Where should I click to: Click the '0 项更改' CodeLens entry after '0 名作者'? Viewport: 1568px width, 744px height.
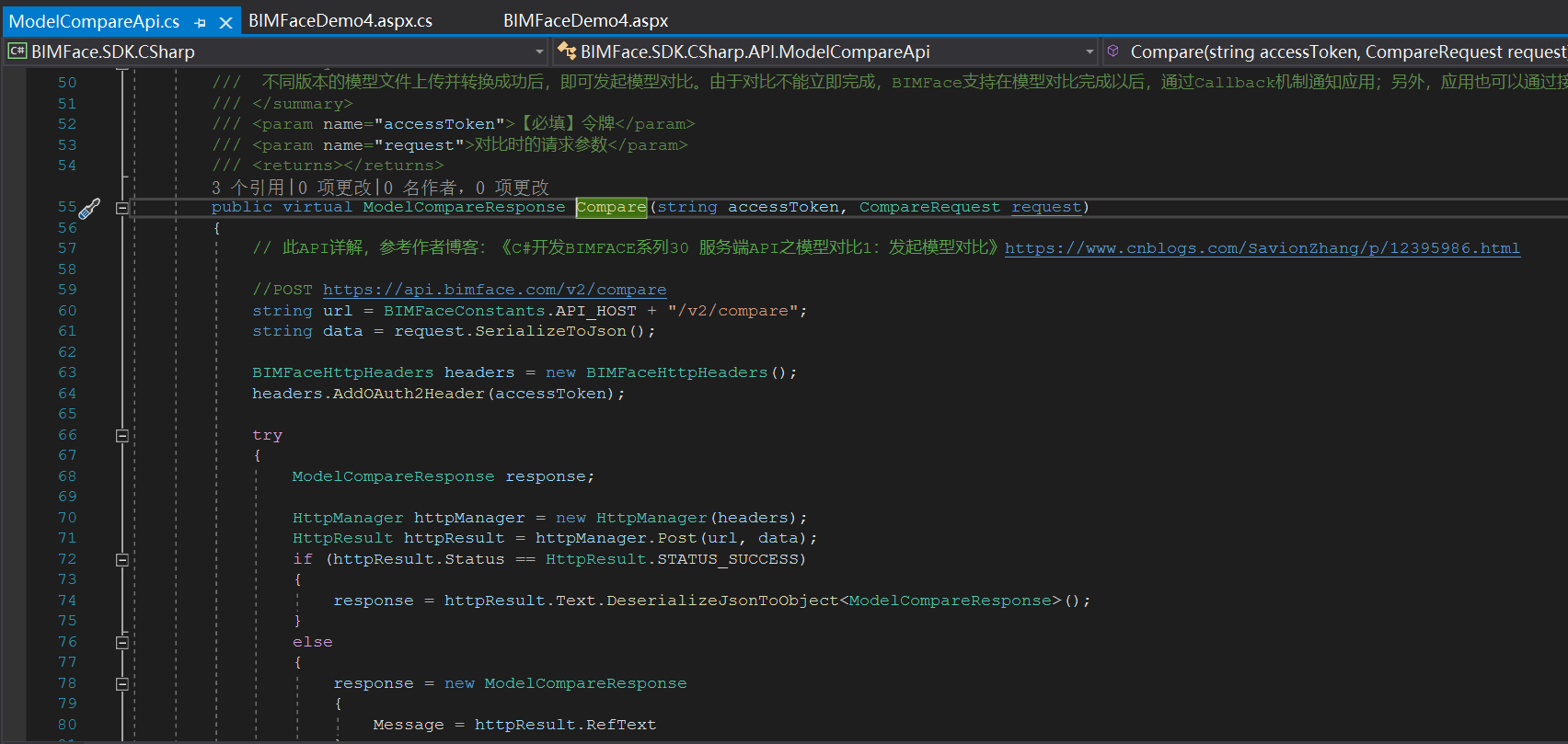click(x=513, y=188)
